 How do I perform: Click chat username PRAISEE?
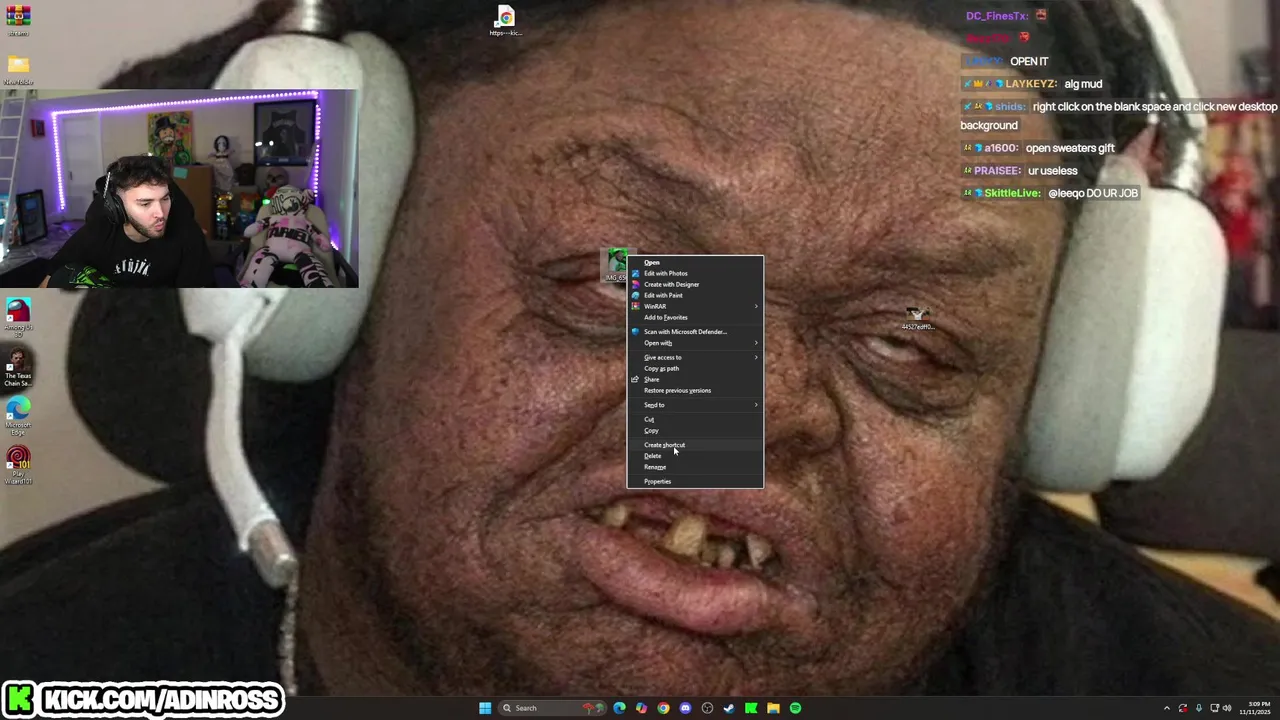point(997,171)
